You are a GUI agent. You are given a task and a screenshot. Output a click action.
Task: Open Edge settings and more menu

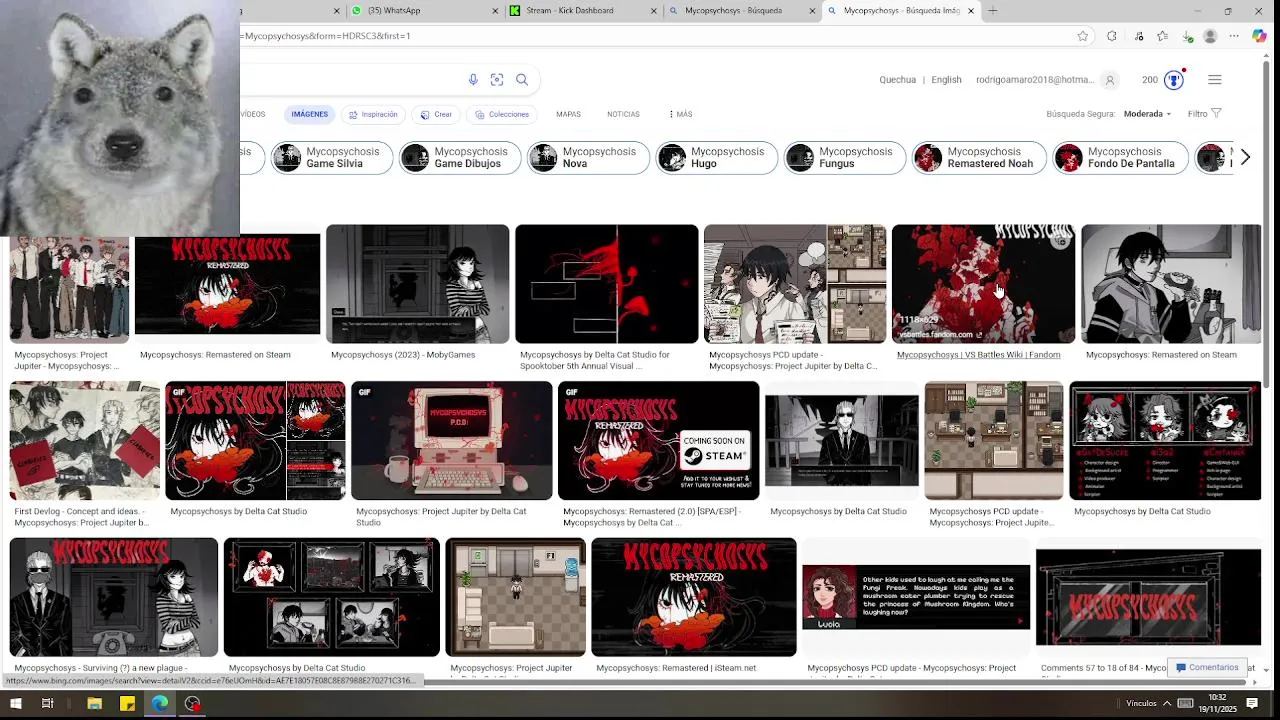tap(1234, 36)
